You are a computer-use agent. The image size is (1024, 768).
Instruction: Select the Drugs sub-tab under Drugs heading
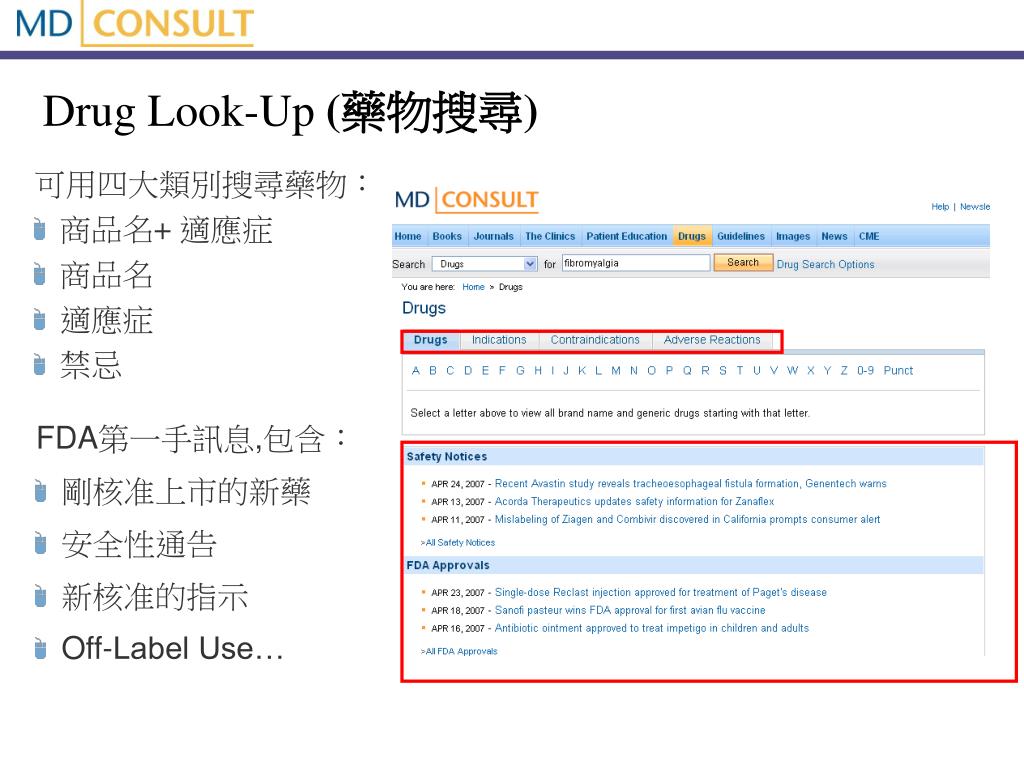430,340
